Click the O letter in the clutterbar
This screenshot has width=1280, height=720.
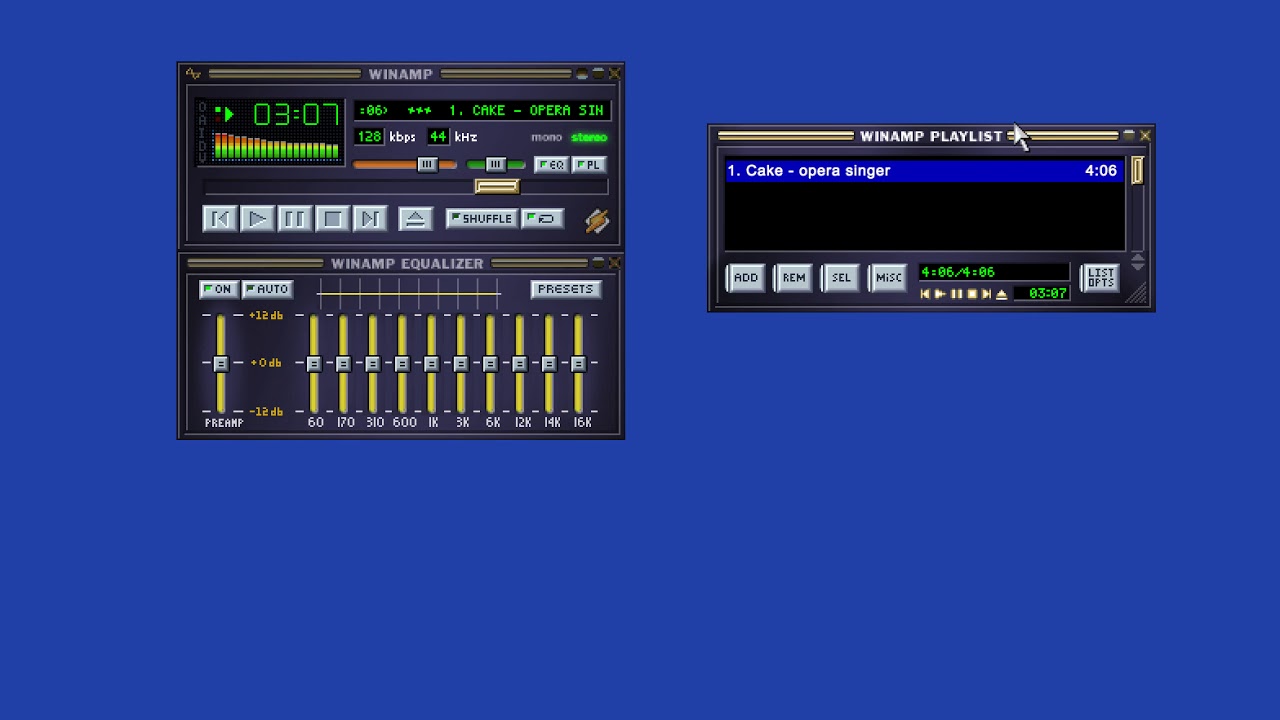tap(202, 108)
